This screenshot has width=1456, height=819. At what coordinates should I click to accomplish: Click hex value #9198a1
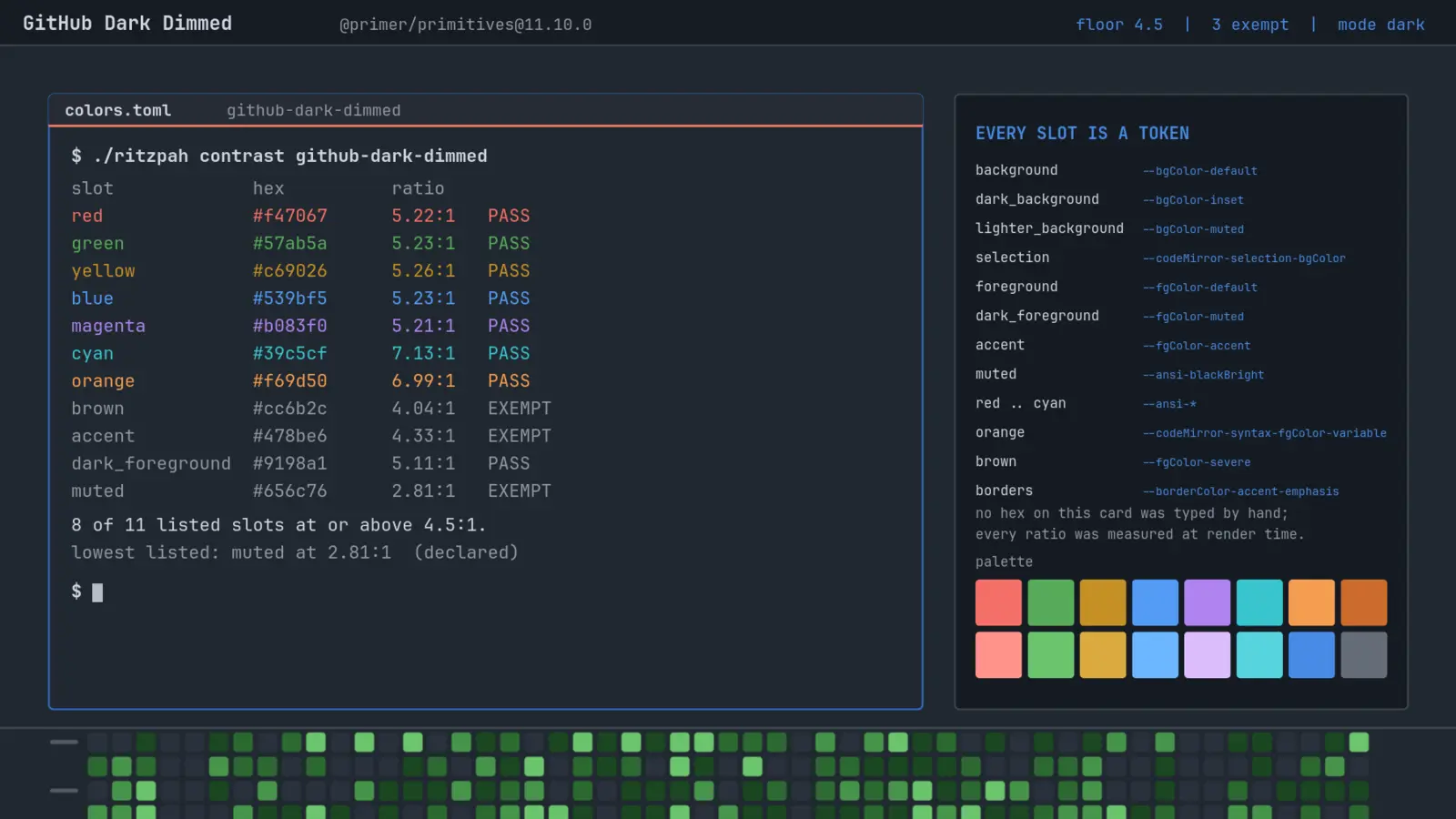(x=289, y=463)
